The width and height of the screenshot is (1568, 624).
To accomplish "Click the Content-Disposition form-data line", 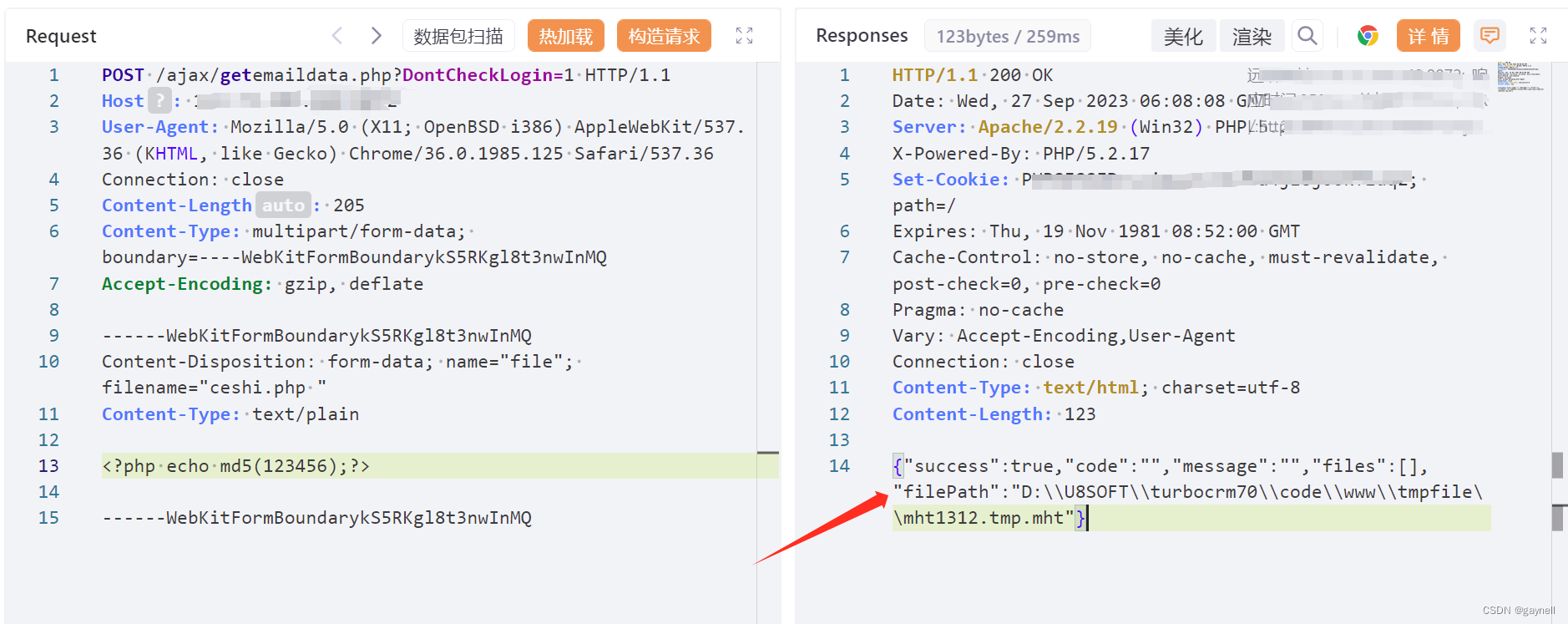I will [338, 361].
